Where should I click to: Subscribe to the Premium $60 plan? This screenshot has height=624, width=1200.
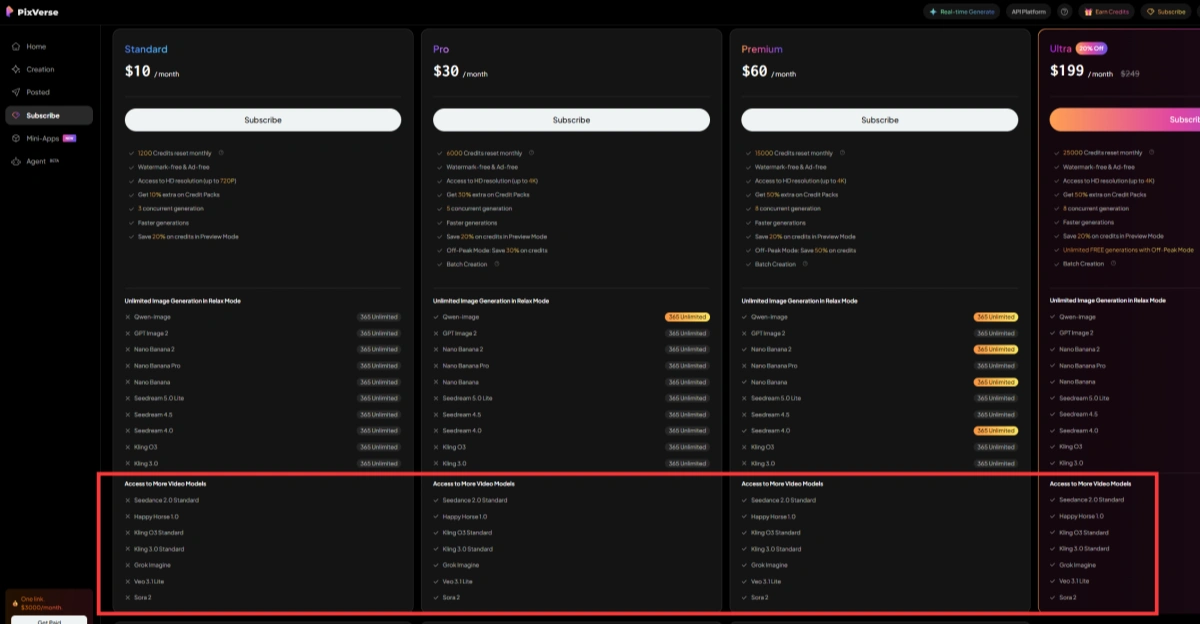click(x=880, y=120)
